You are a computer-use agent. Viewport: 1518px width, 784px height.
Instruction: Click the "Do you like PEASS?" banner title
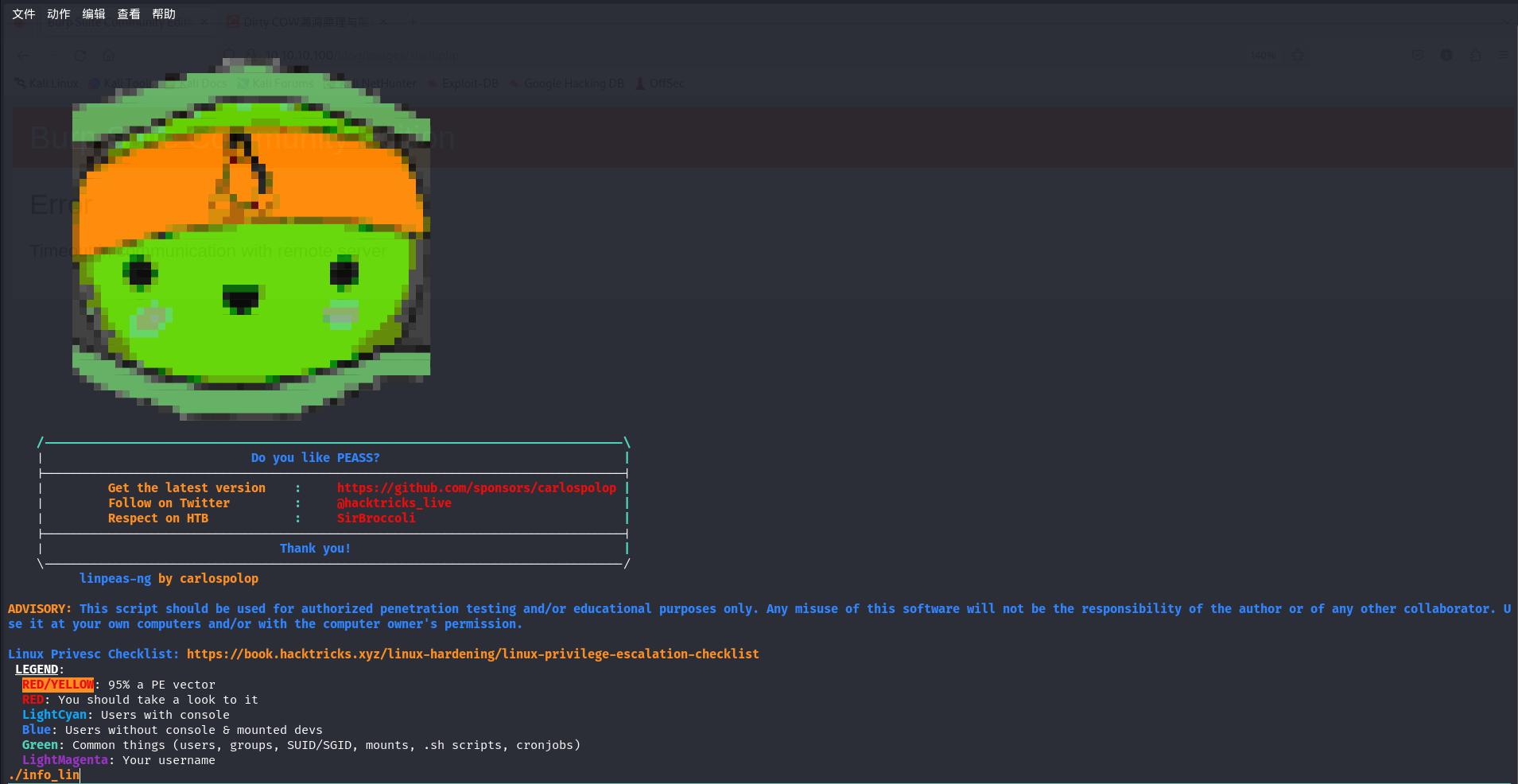(x=315, y=458)
